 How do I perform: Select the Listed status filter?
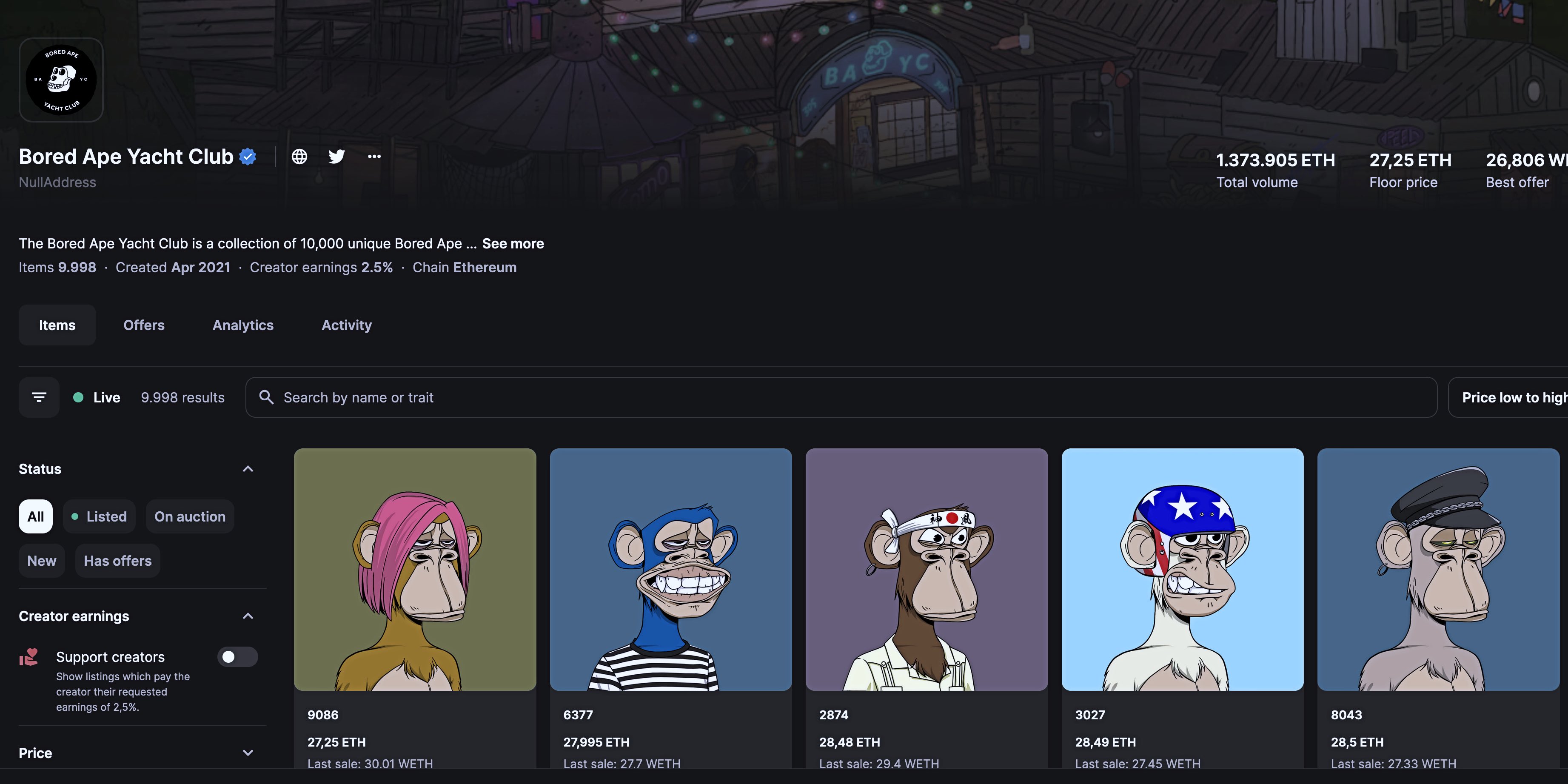99,517
